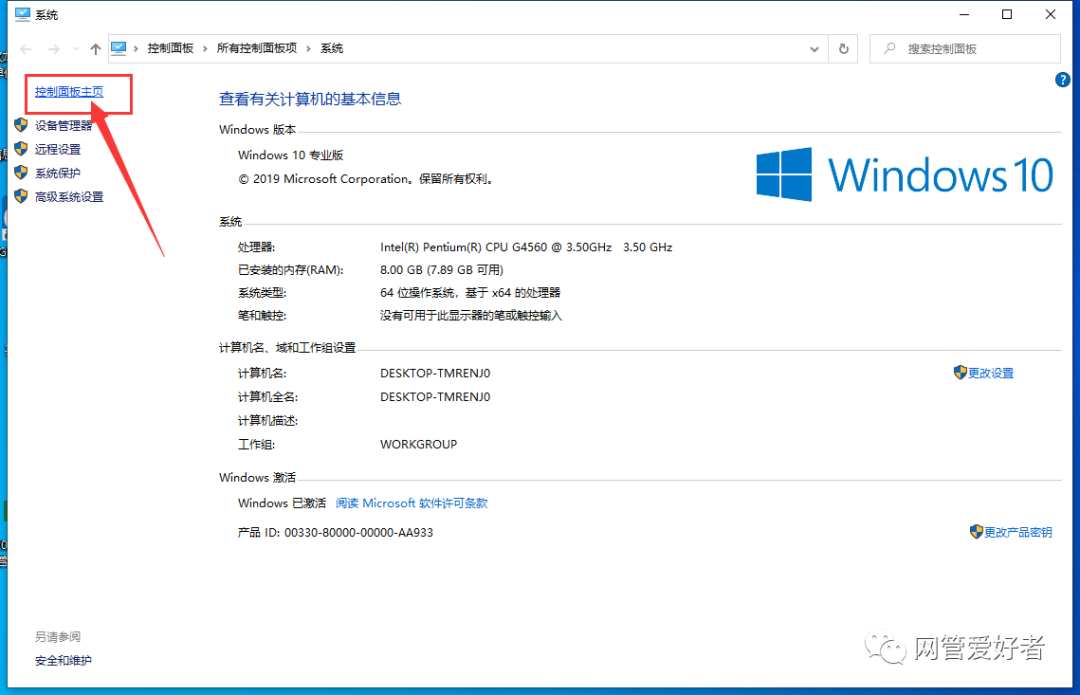Click the Windows 已激活 status text
This screenshot has width=1080, height=695.
tap(282, 504)
